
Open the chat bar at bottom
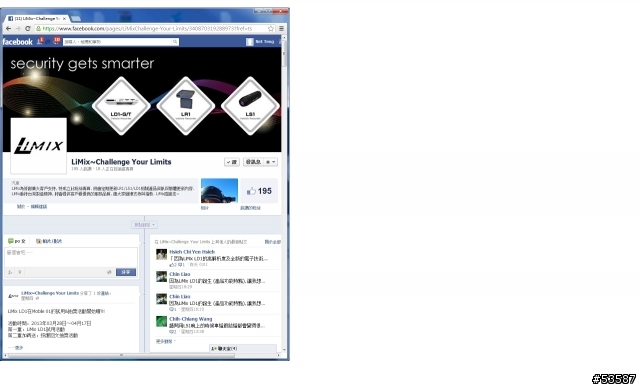[243, 349]
